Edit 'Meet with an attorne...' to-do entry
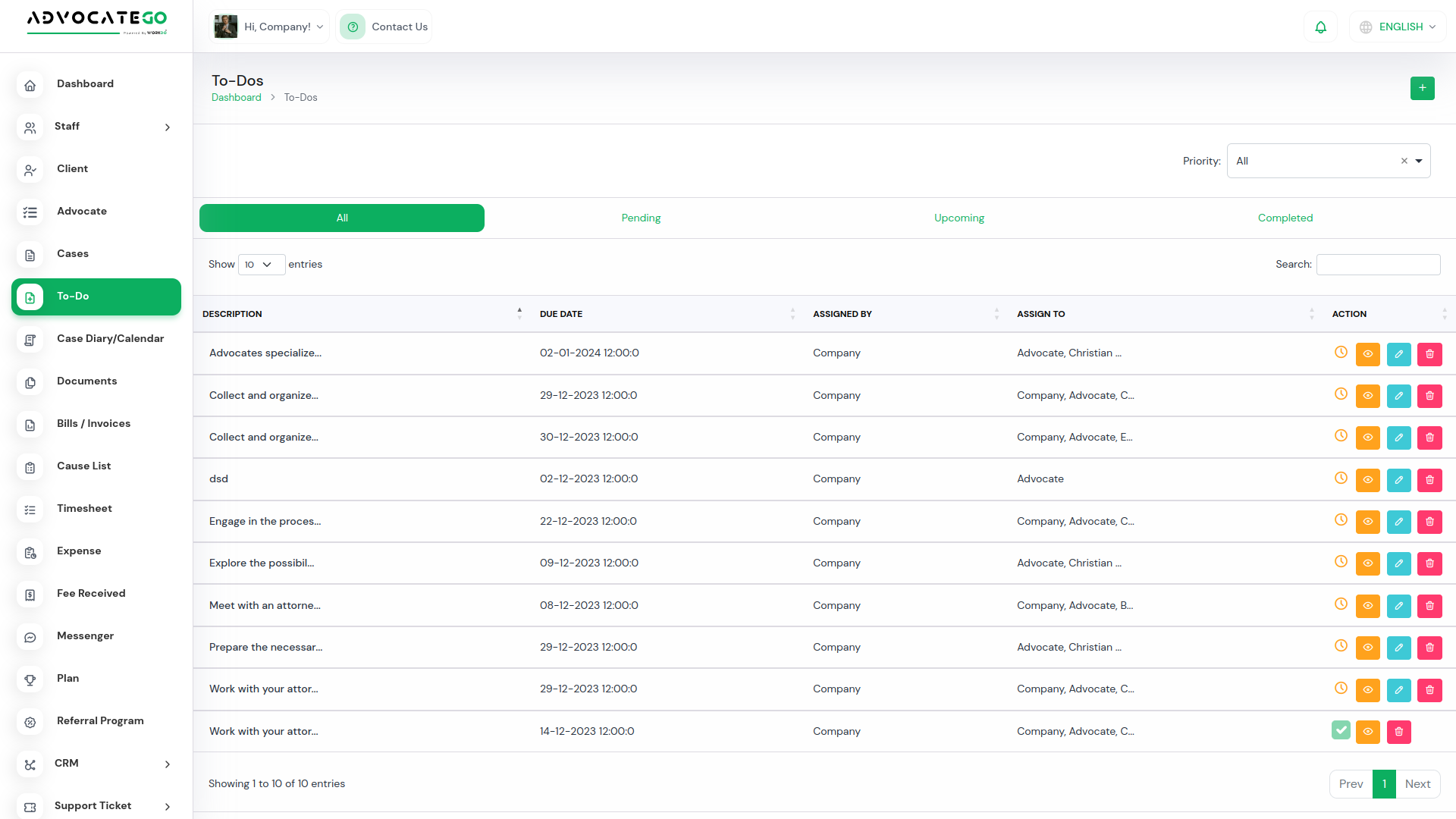The image size is (1456, 819). click(x=1398, y=606)
